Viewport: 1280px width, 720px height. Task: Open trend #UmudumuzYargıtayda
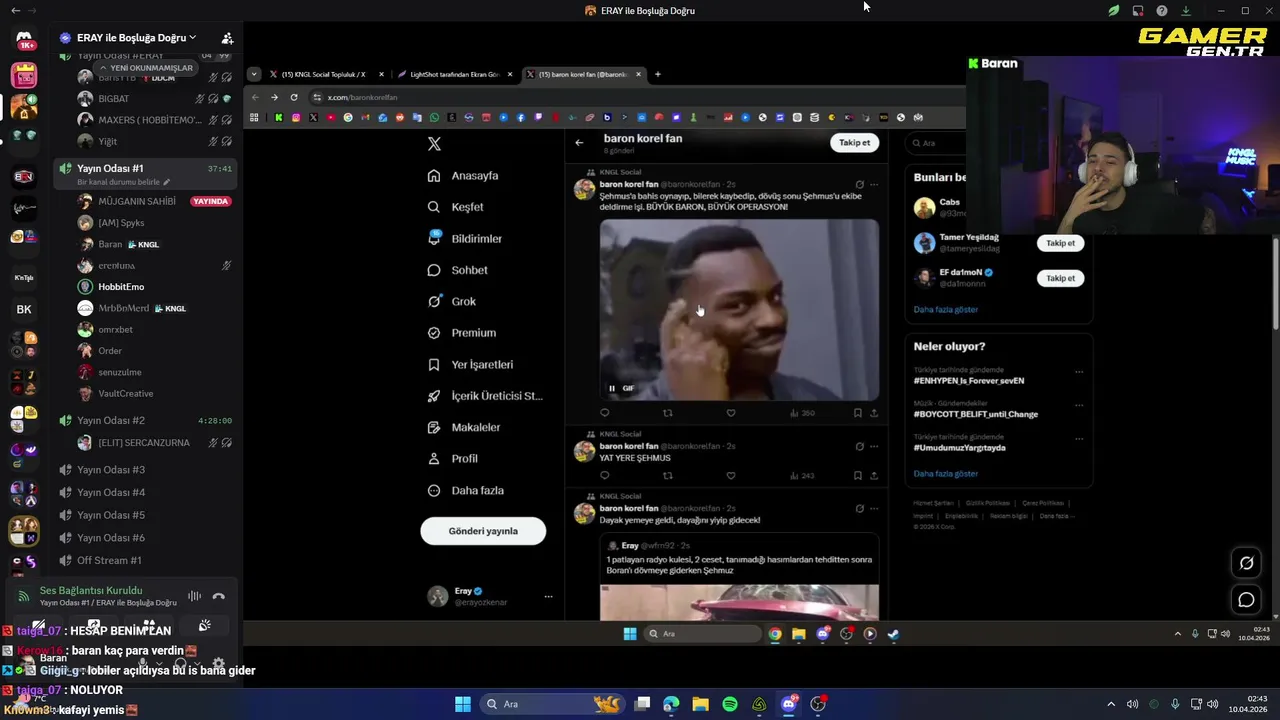click(960, 448)
